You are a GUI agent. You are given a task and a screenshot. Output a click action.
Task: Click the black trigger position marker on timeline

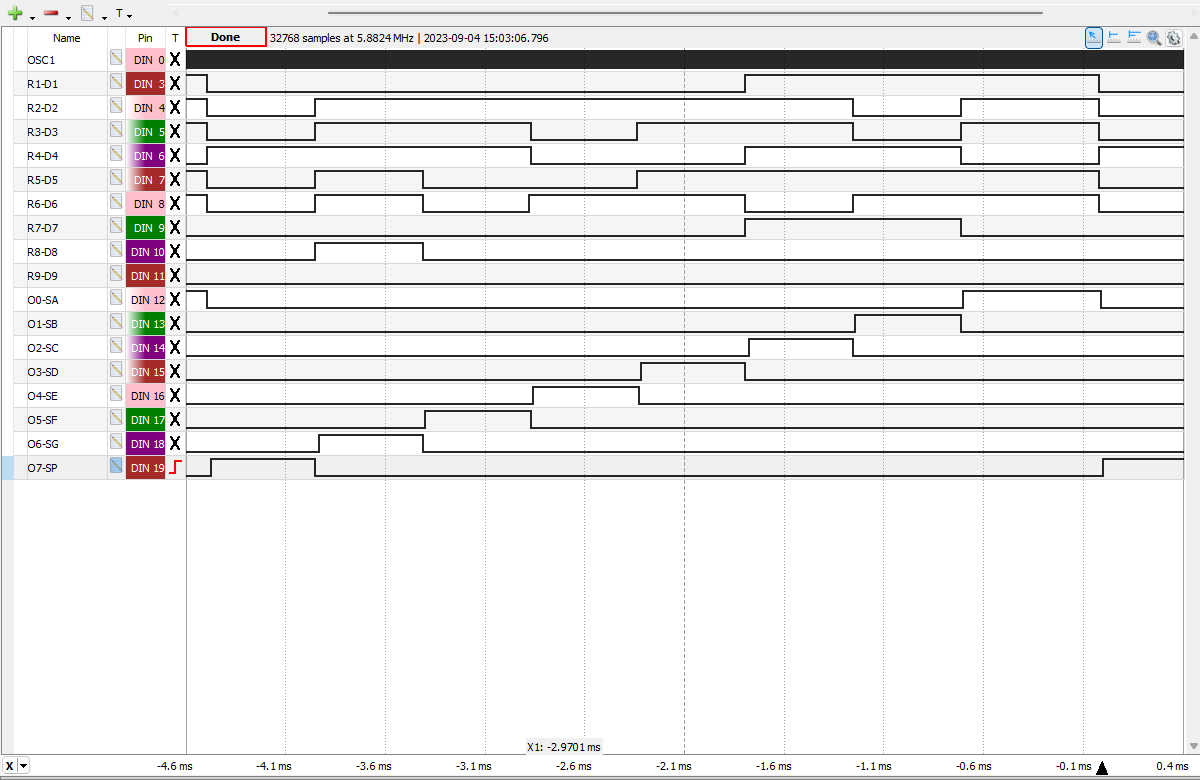tap(1102, 767)
